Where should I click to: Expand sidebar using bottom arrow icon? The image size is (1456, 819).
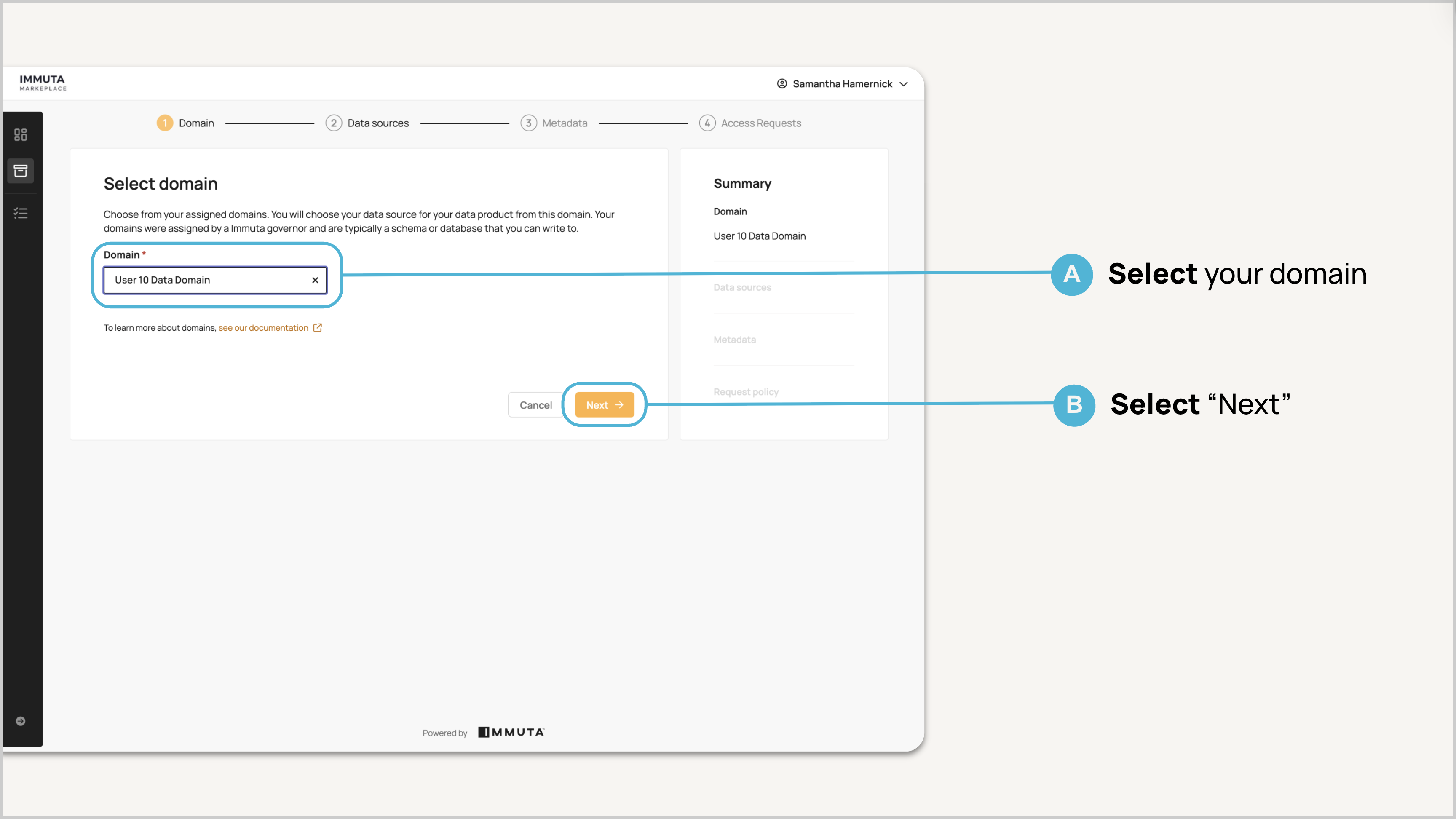click(x=20, y=721)
